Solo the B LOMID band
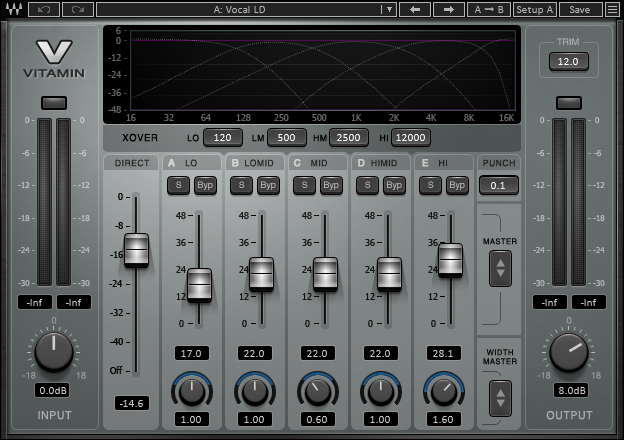 click(x=241, y=185)
